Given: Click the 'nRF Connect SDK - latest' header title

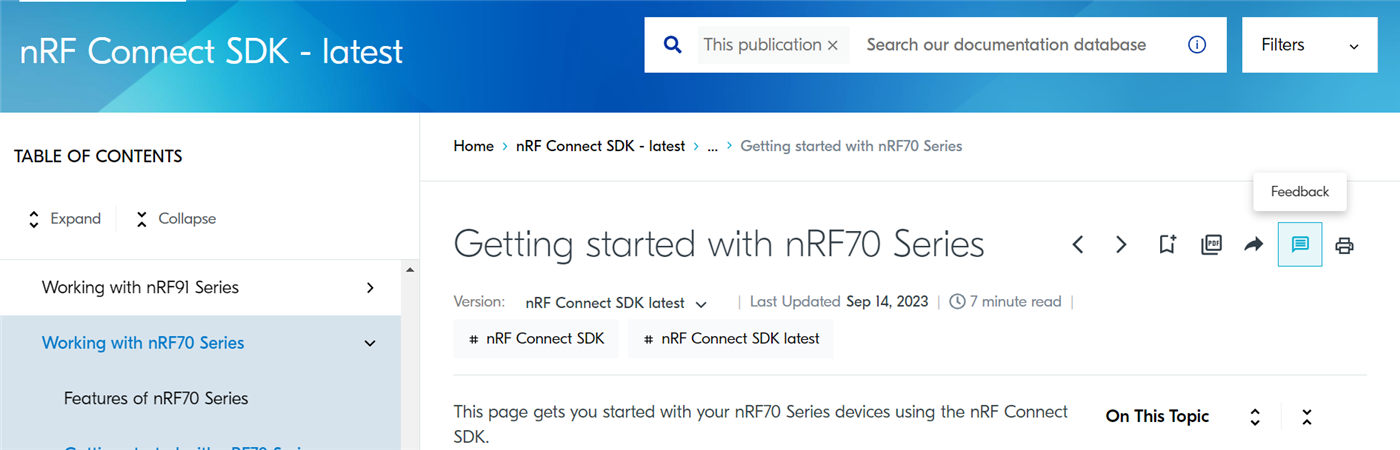Looking at the screenshot, I should (x=211, y=51).
